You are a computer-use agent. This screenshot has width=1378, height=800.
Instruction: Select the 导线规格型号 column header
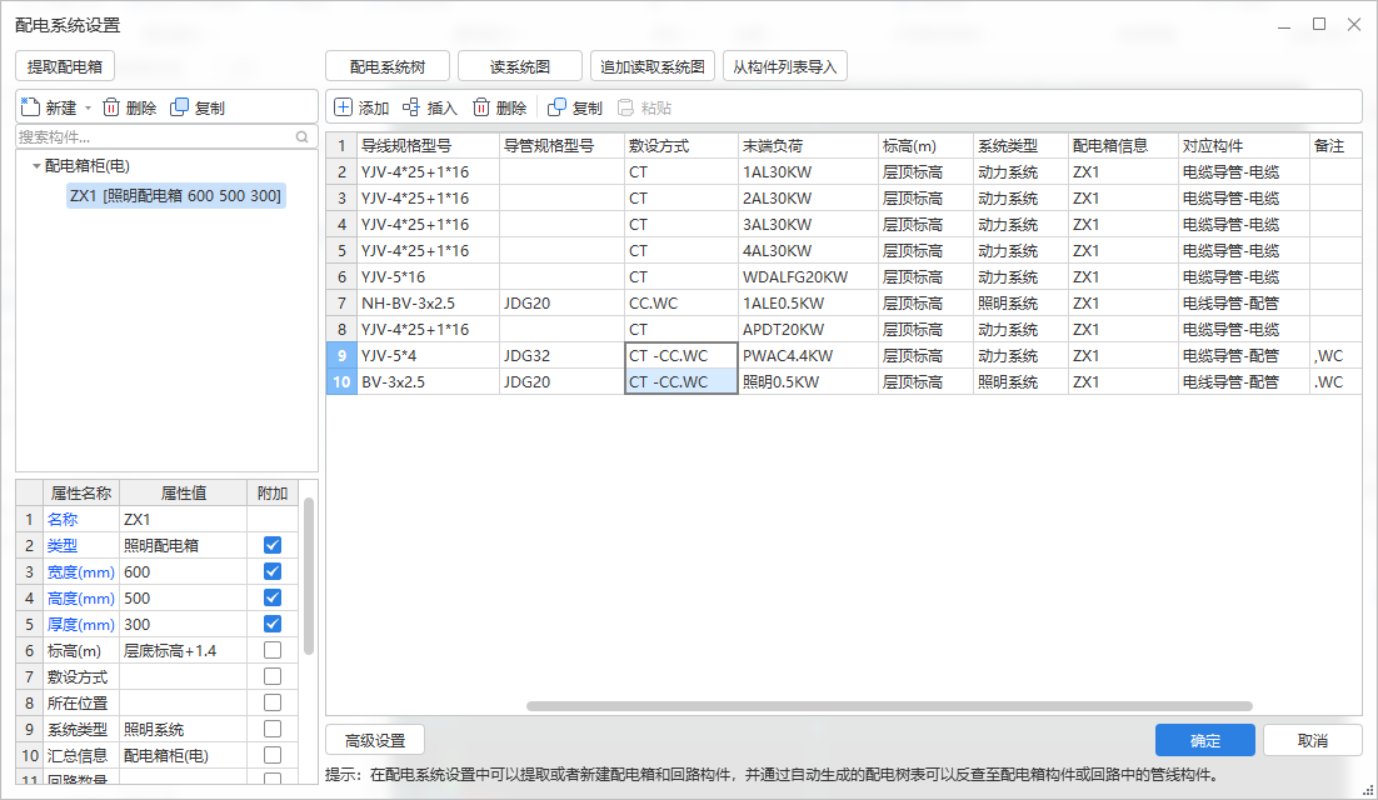click(428, 146)
